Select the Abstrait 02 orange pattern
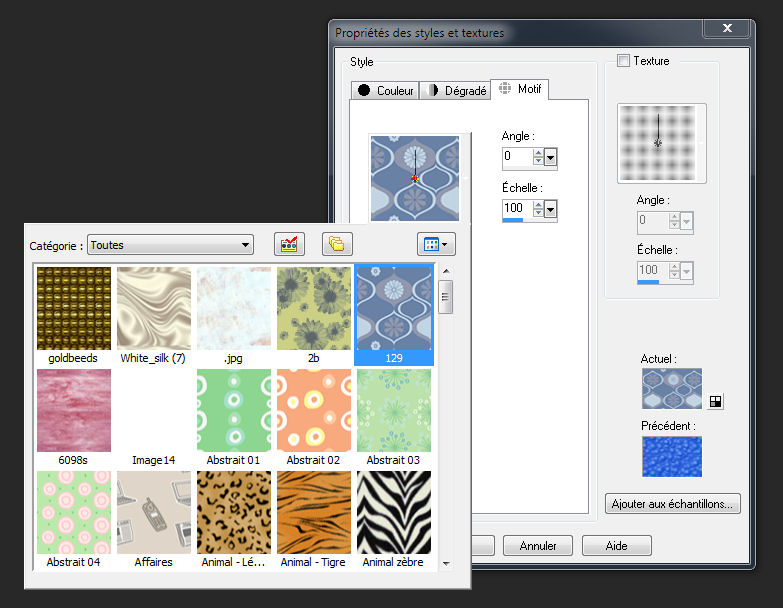 [x=313, y=410]
